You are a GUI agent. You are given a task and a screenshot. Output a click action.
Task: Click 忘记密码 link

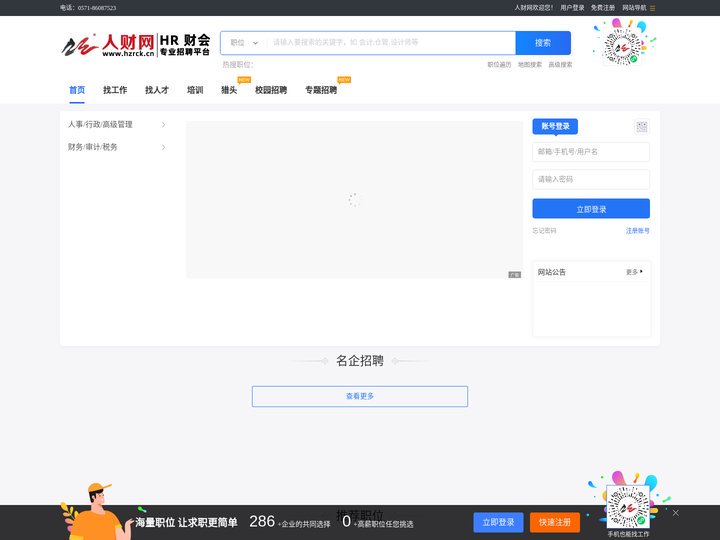[544, 231]
